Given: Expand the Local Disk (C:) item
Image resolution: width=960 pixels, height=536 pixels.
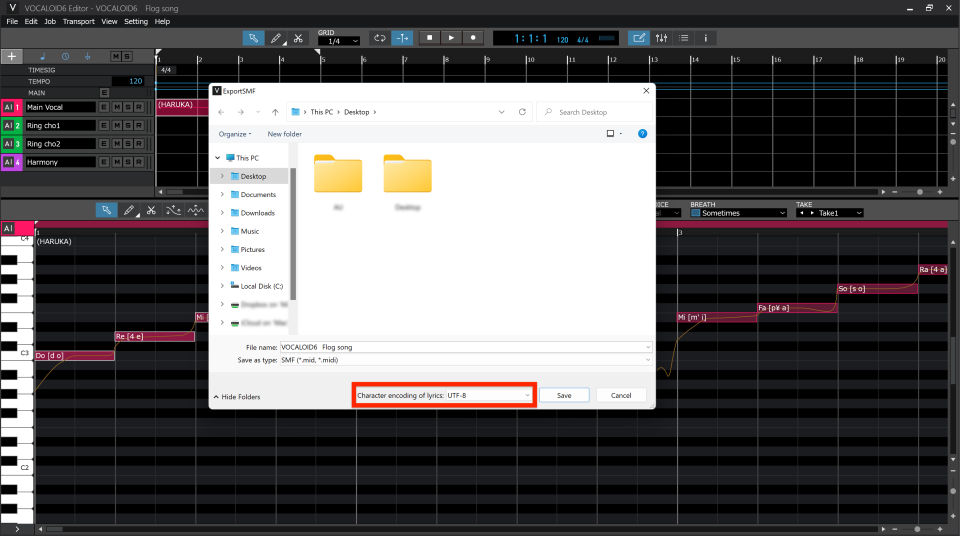Looking at the screenshot, I should tap(222, 287).
